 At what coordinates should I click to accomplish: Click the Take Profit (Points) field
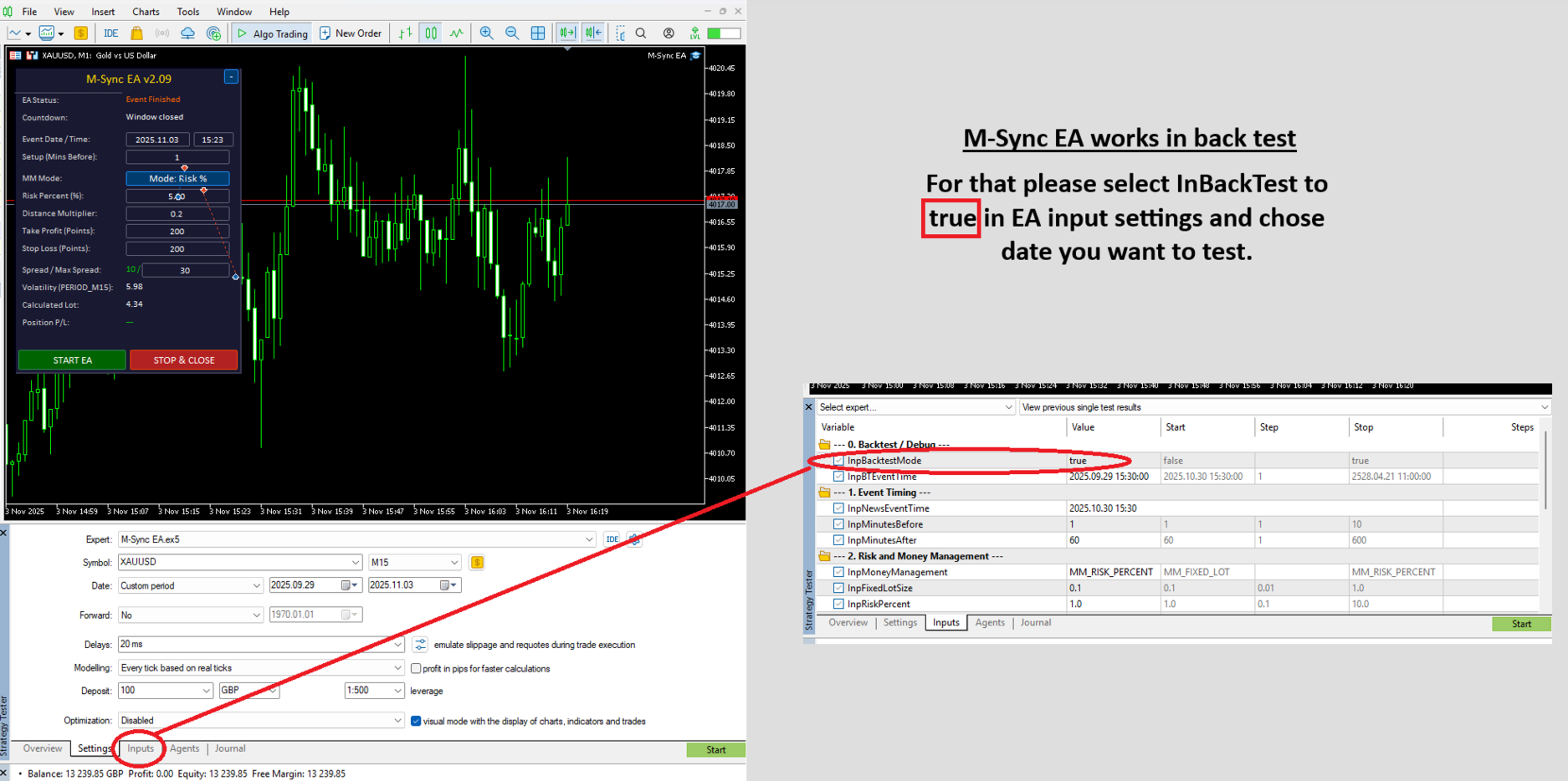click(177, 231)
